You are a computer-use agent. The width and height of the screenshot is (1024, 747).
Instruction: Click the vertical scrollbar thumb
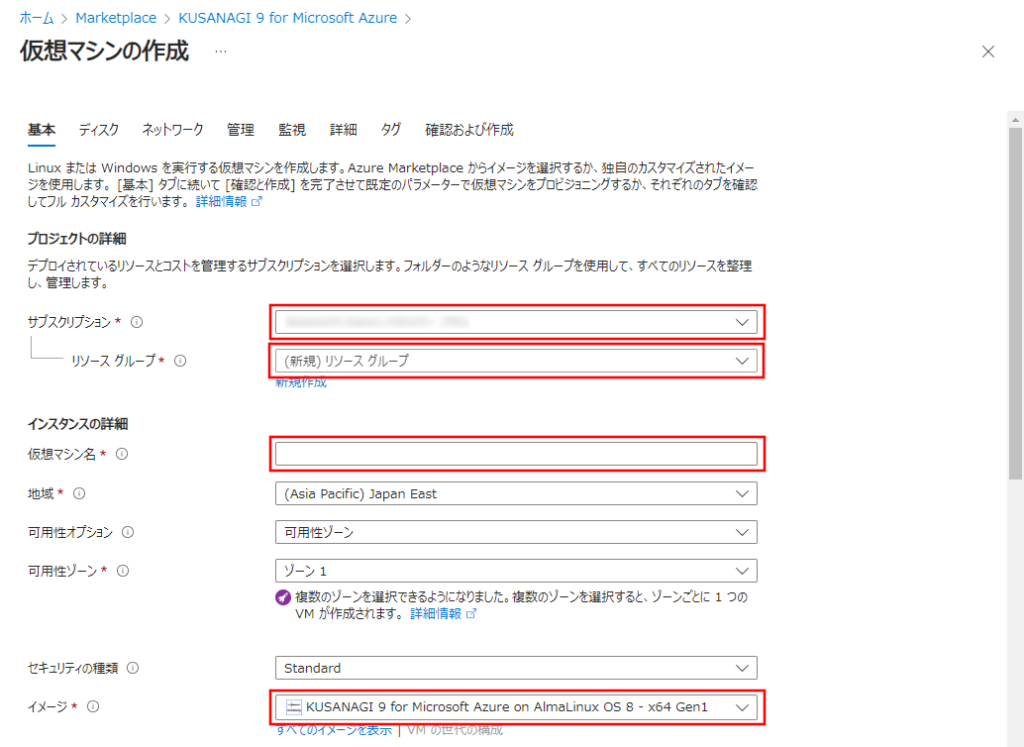pyautogui.click(x=1015, y=304)
